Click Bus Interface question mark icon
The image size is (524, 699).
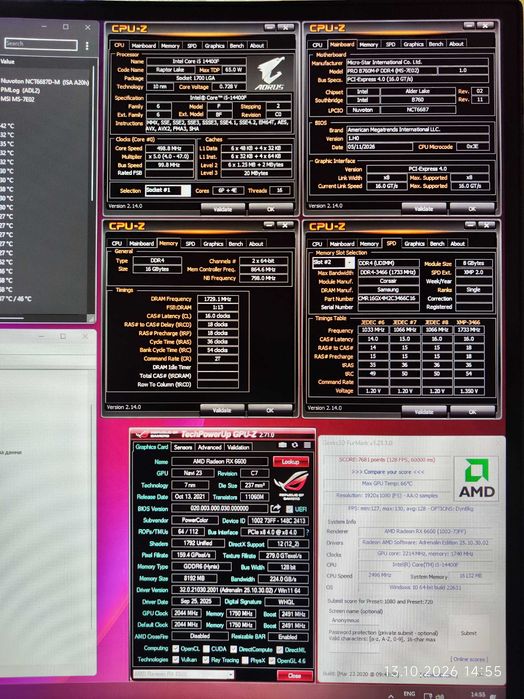click(307, 532)
